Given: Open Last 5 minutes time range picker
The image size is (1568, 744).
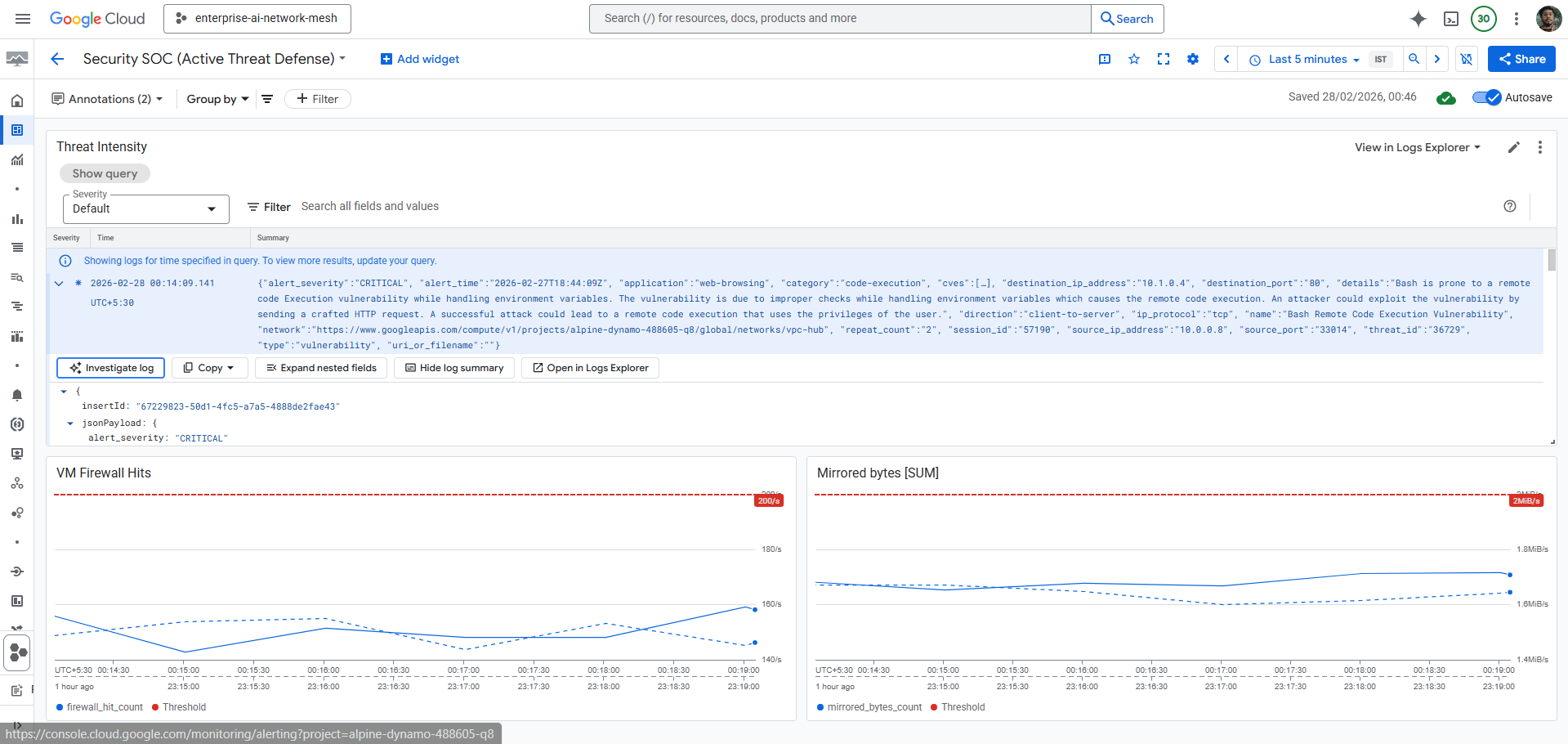Looking at the screenshot, I should [x=1305, y=59].
